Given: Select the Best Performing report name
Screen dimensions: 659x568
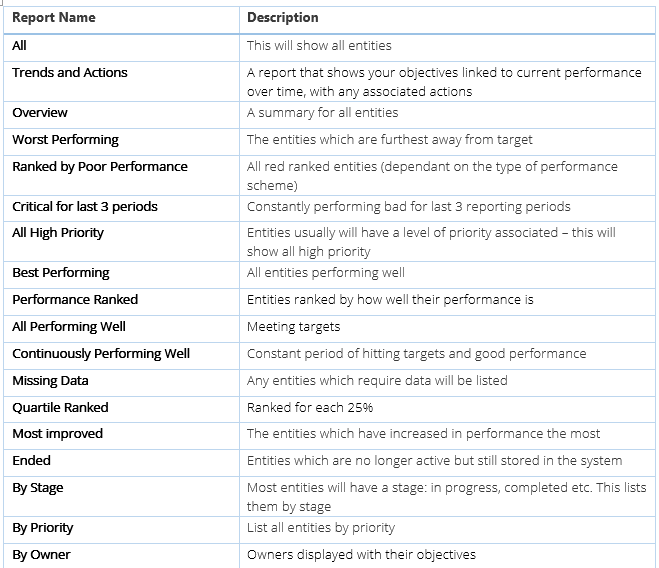Looking at the screenshot, I should (x=61, y=273).
